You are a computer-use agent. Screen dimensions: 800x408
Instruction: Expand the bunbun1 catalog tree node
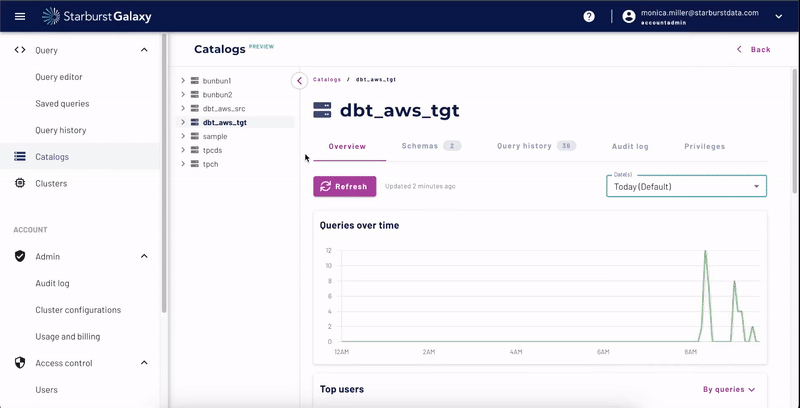click(x=183, y=81)
